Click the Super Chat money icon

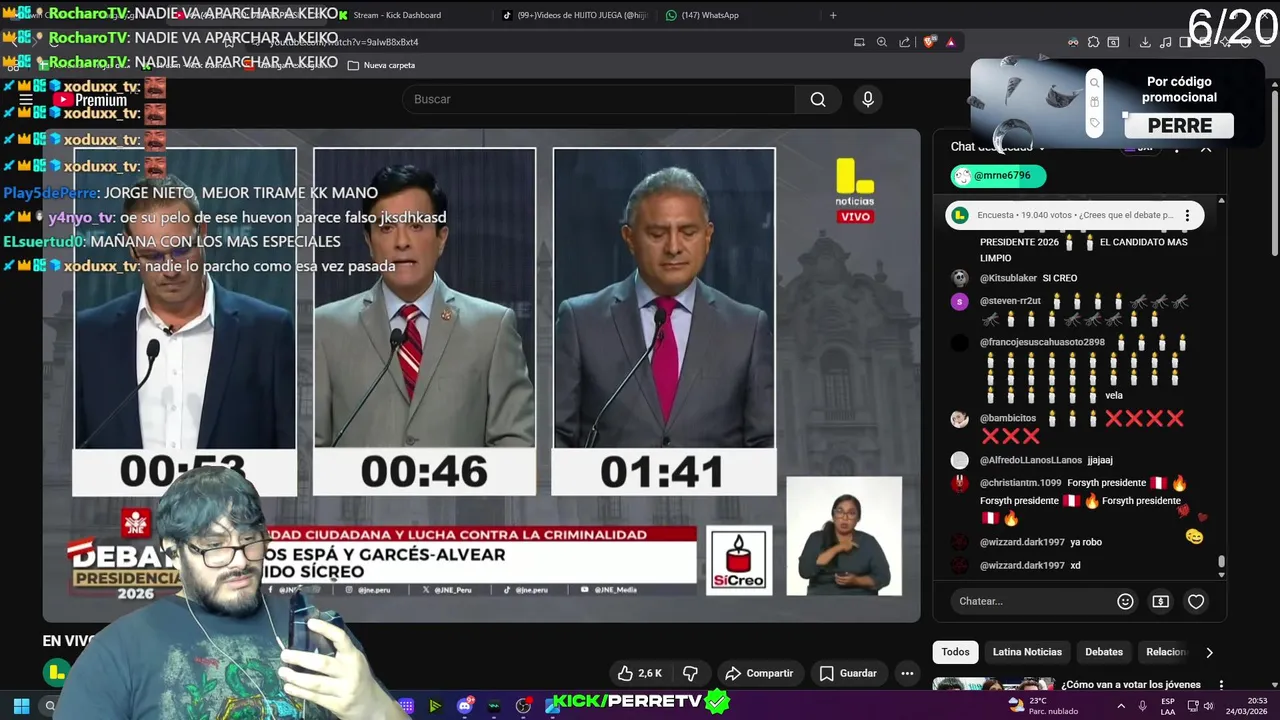[1160, 601]
